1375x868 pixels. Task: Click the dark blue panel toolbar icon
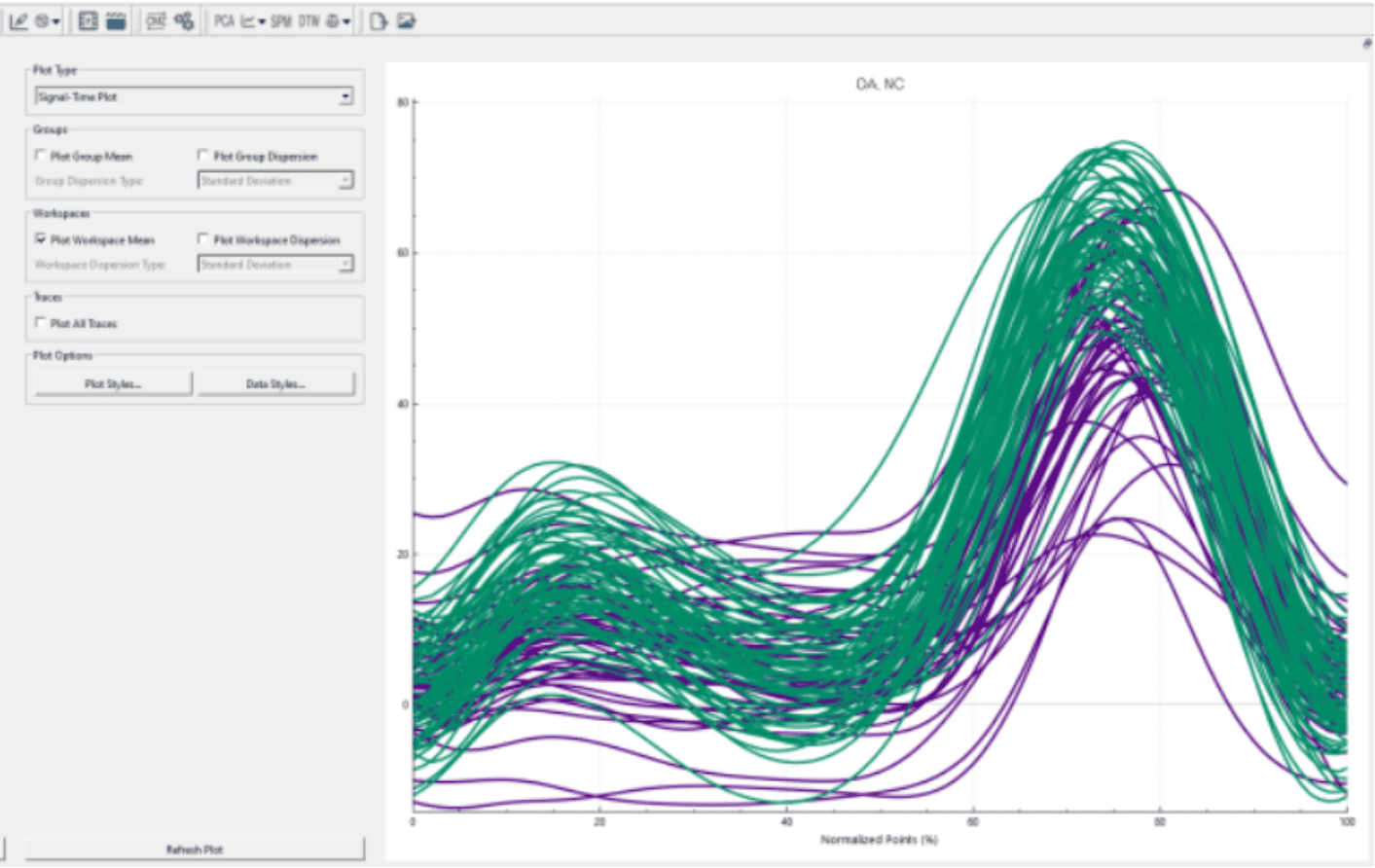tap(116, 20)
